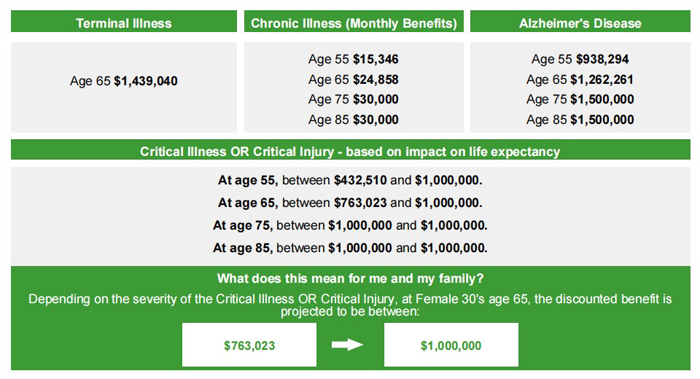Click 'What does this mean for me' heading
700x379 pixels.
pos(350,279)
